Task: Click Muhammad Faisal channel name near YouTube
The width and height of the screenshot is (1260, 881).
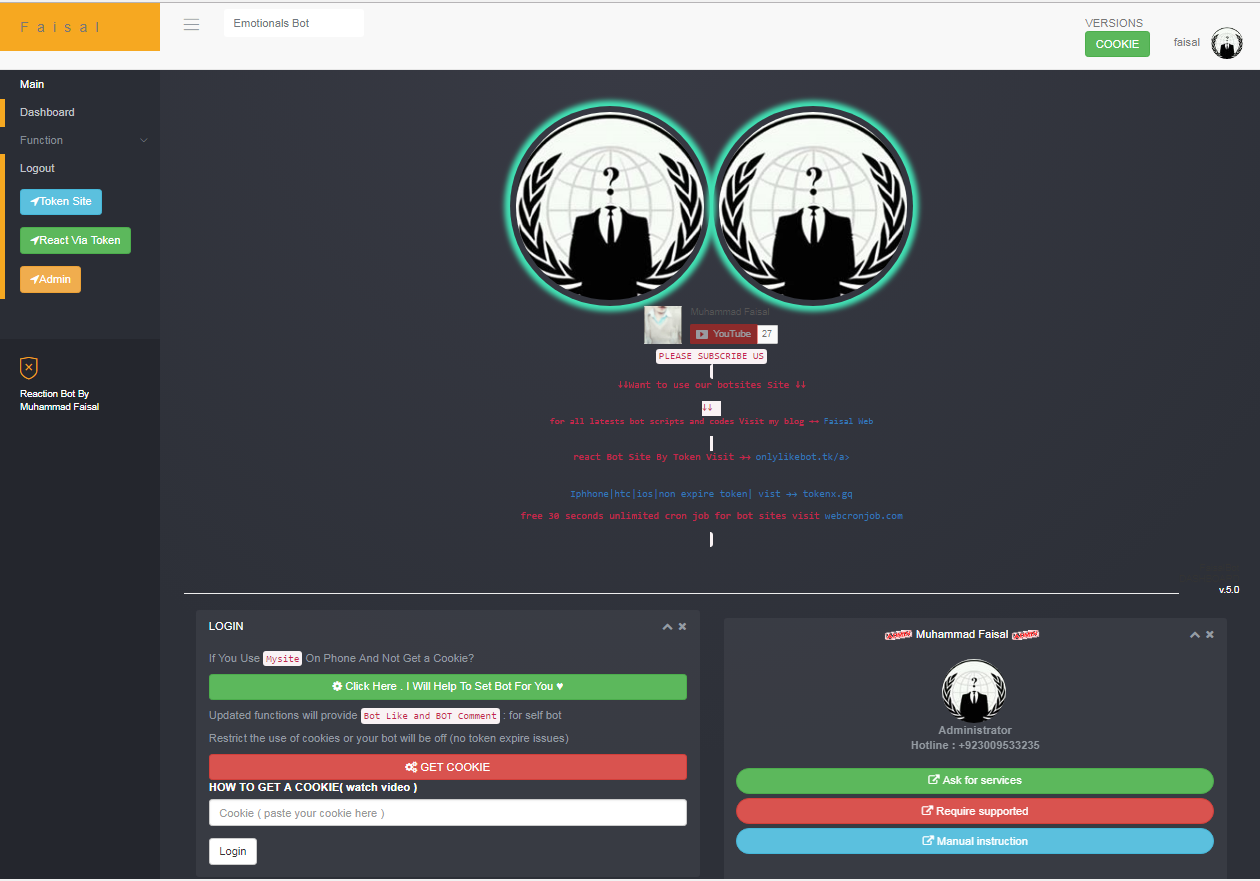Action: 730,312
